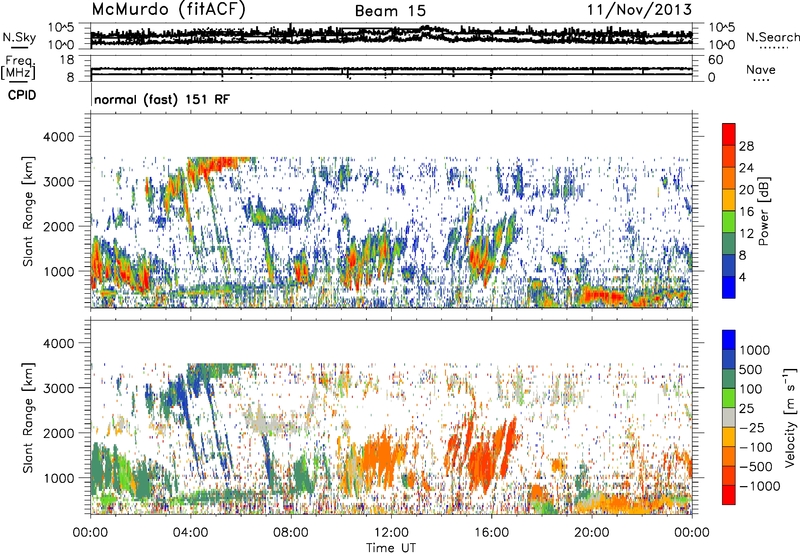Click the "−100" tick on the Velocity colorbar

click(756, 447)
